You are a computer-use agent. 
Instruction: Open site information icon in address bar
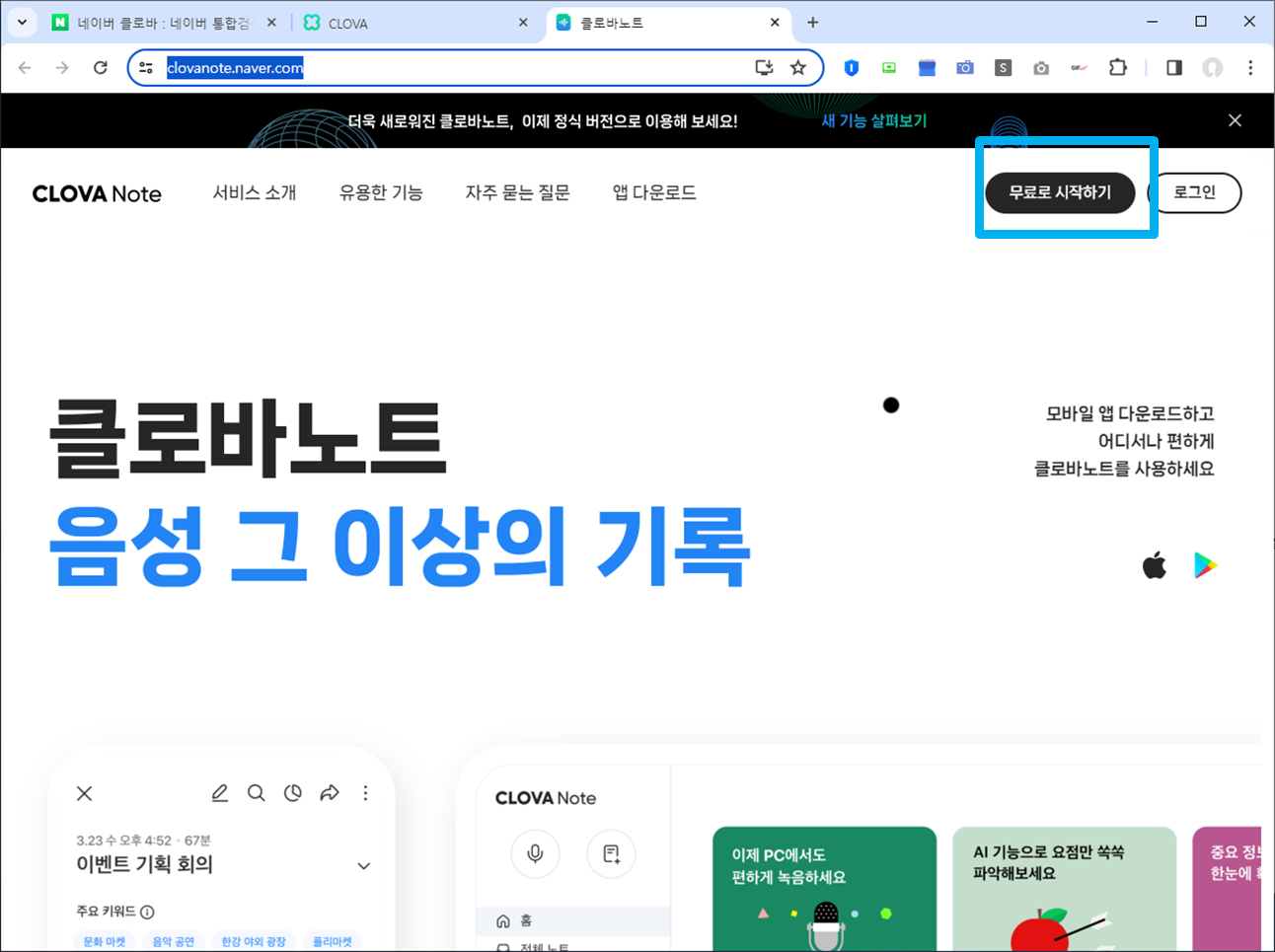tap(146, 68)
